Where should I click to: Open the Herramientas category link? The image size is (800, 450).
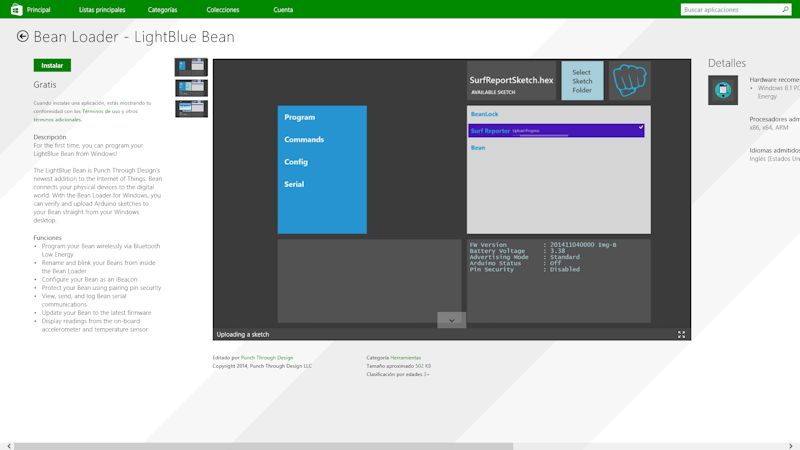coord(406,358)
